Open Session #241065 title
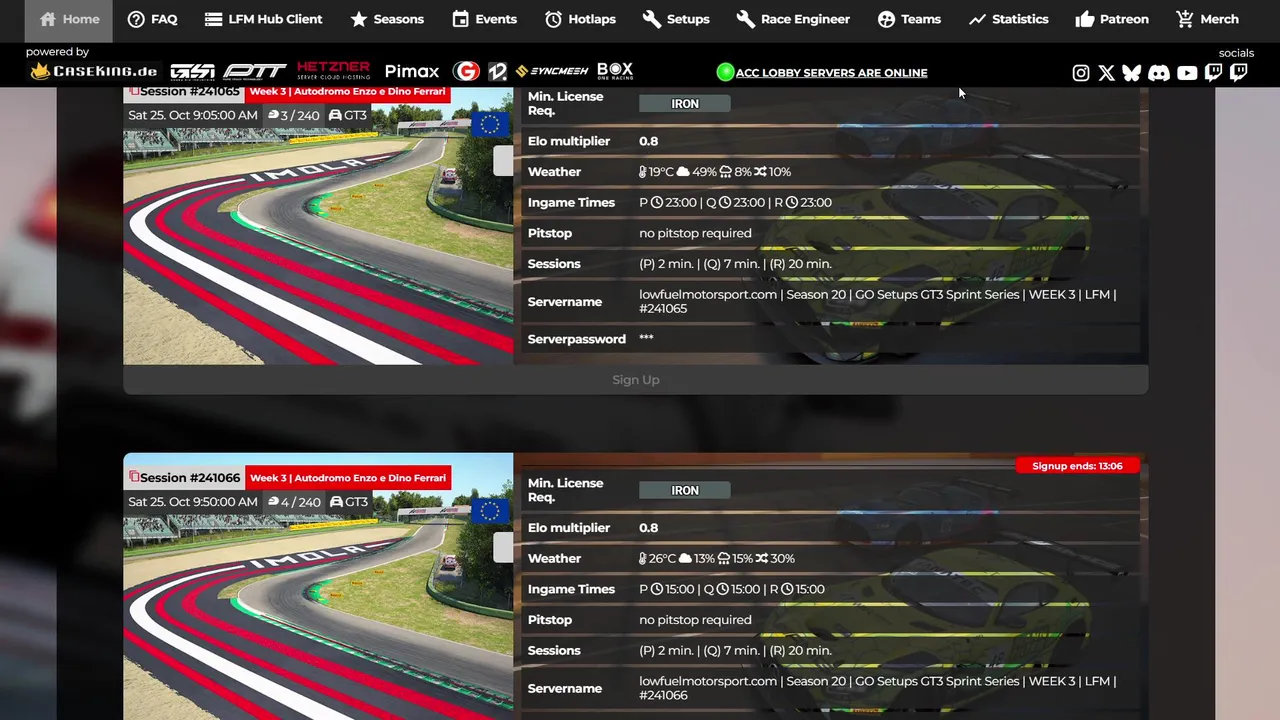The width and height of the screenshot is (1280, 720). pos(190,91)
